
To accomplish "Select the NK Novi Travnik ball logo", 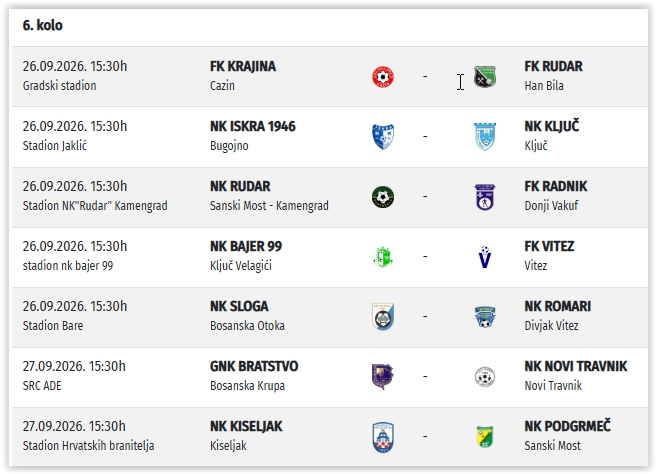I will (x=485, y=377).
